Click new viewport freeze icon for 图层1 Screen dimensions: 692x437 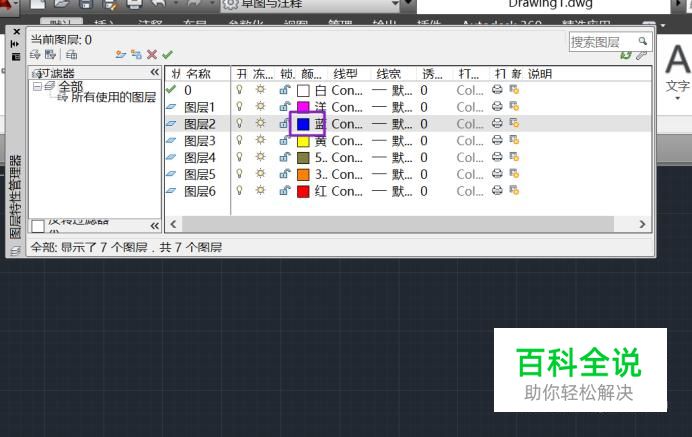[x=514, y=107]
